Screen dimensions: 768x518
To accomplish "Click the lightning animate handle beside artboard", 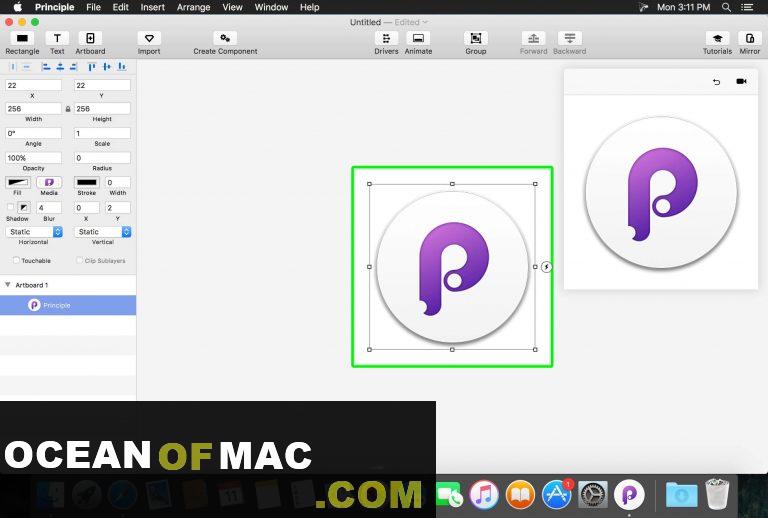I will point(547,267).
